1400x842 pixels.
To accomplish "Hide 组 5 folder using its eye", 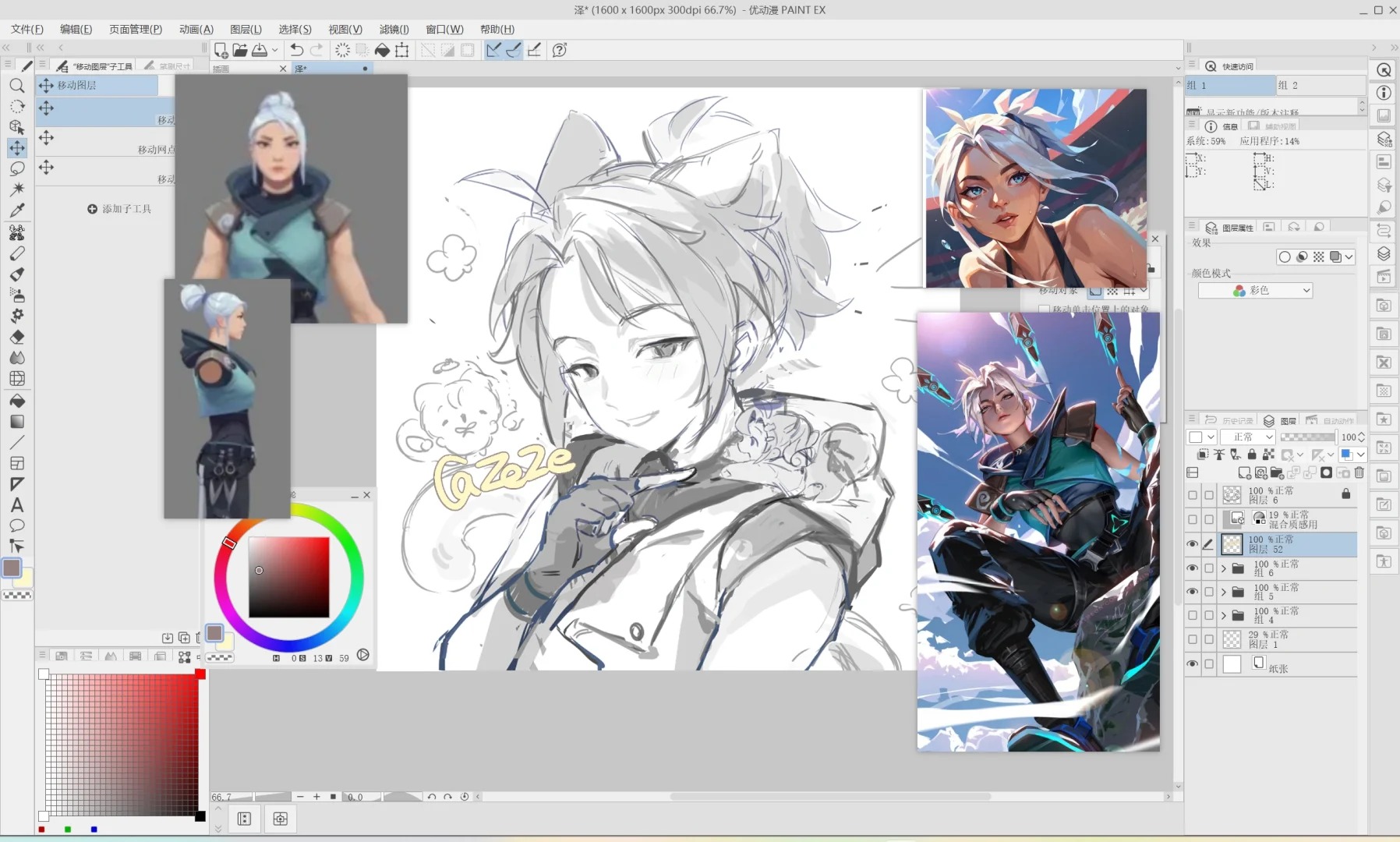I will tap(1193, 592).
